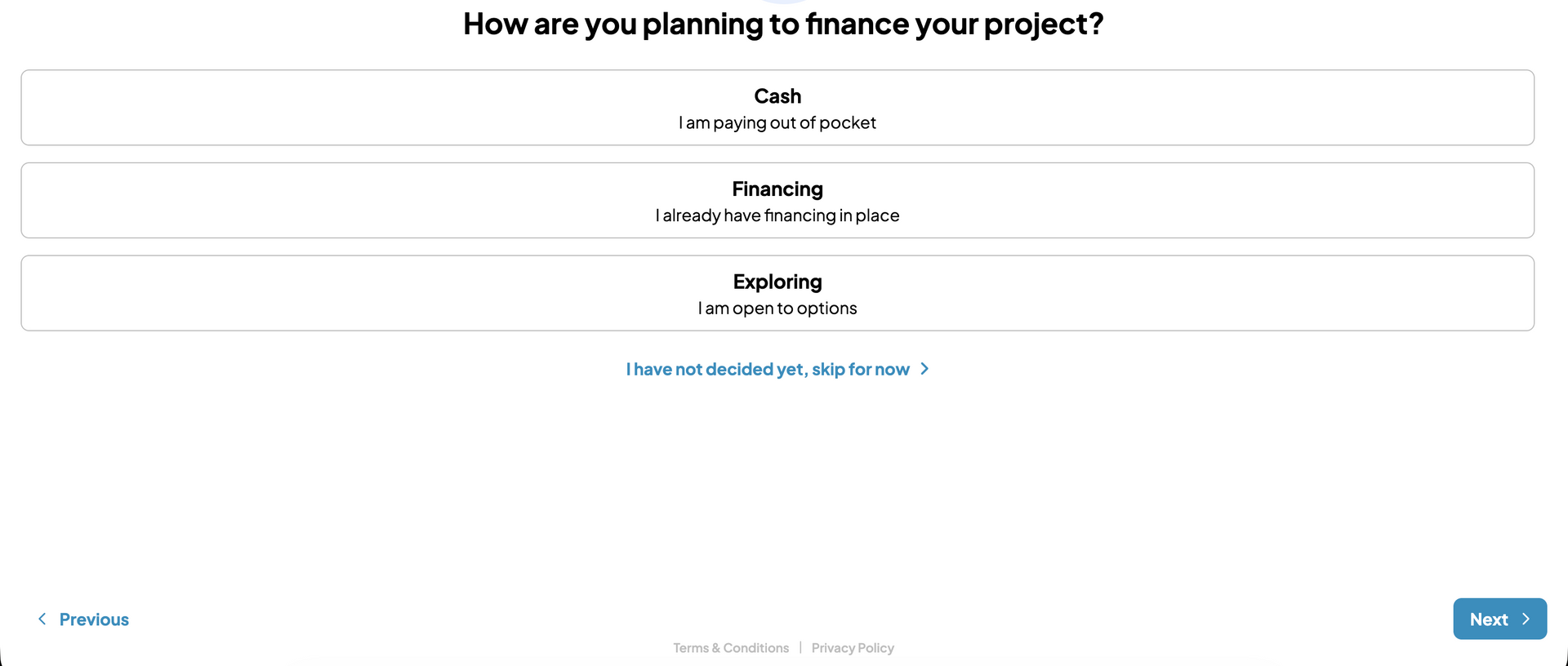Click the bold 'Cash' title
Image resolution: width=1568 pixels, height=666 pixels.
[777, 96]
